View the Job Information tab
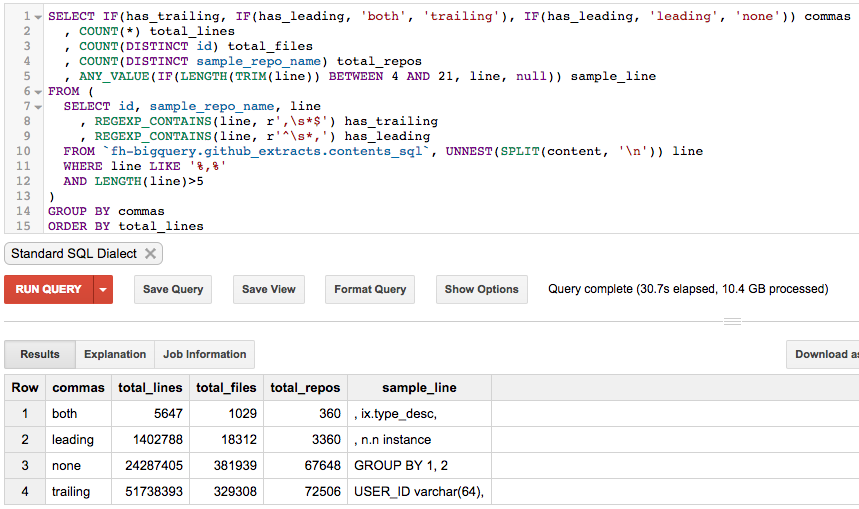859x509 pixels. (204, 354)
